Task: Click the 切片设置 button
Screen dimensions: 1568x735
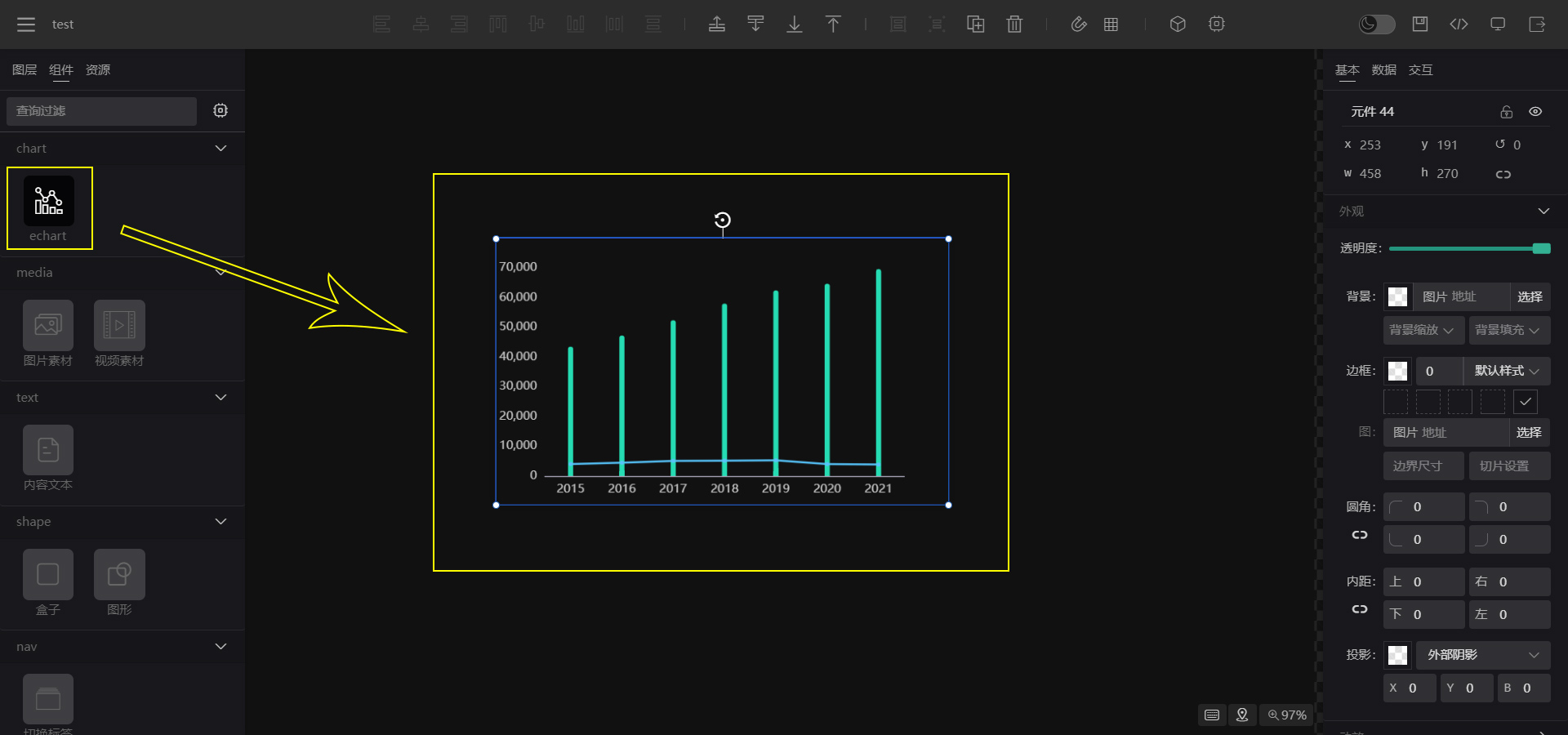Action: click(x=1504, y=466)
